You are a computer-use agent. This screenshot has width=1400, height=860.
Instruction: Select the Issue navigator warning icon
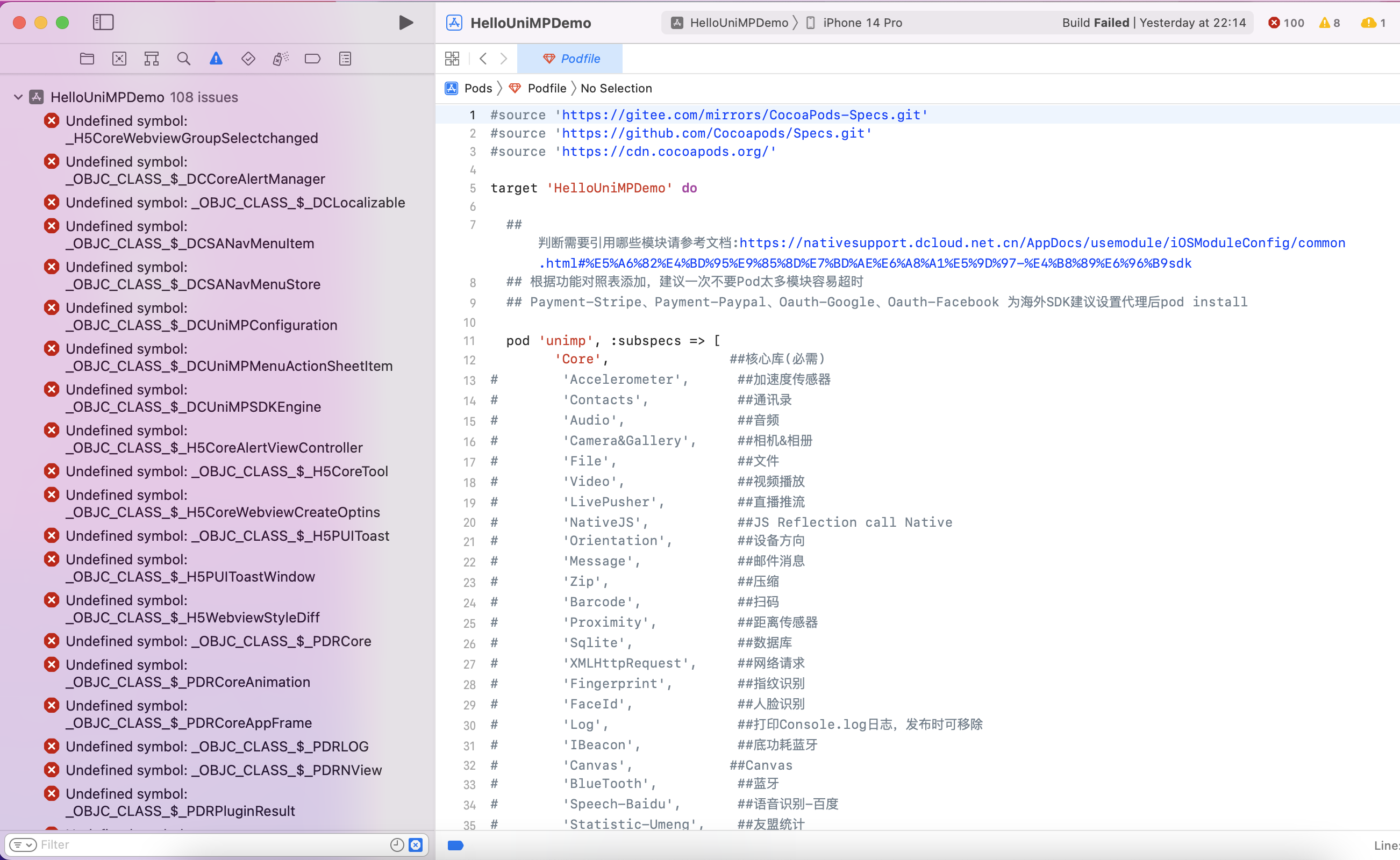click(x=216, y=59)
